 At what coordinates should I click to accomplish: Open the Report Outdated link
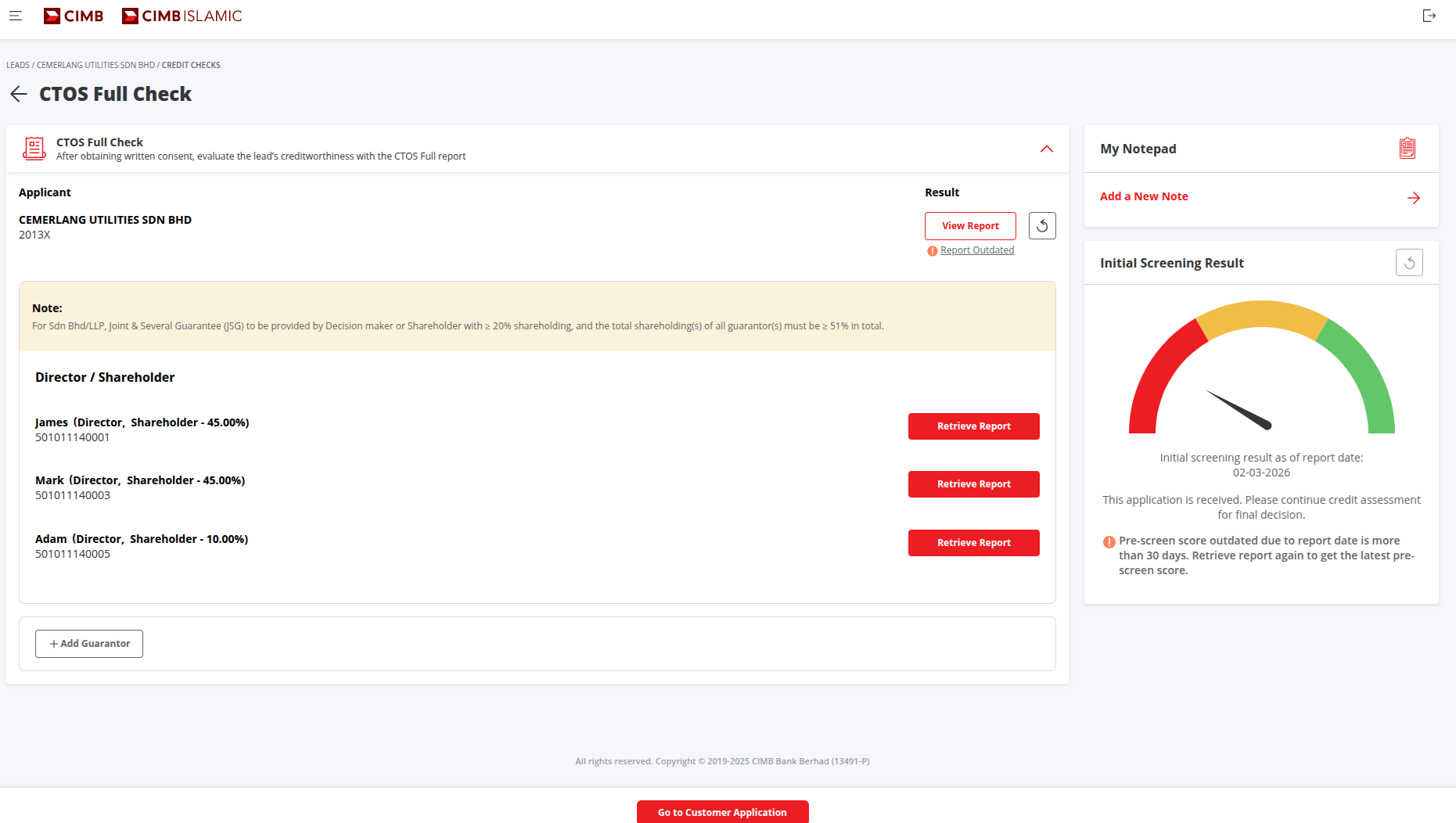977,250
